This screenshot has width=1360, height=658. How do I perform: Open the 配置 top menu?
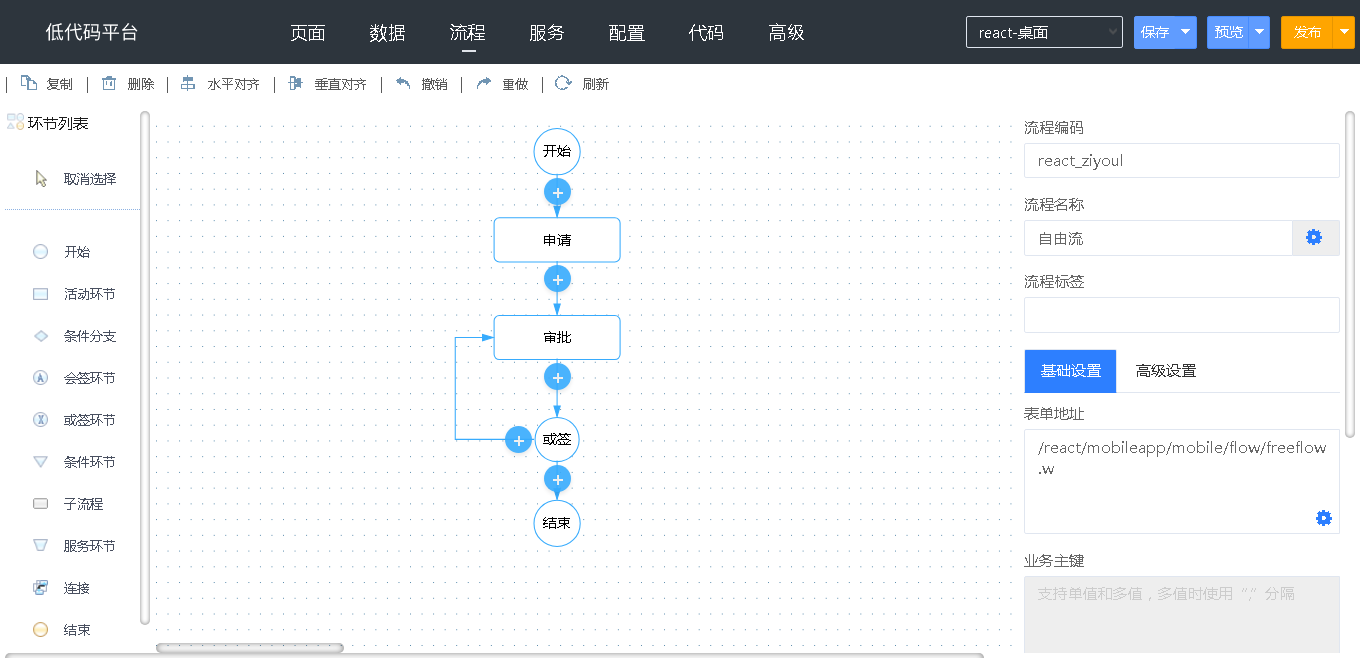click(x=627, y=32)
